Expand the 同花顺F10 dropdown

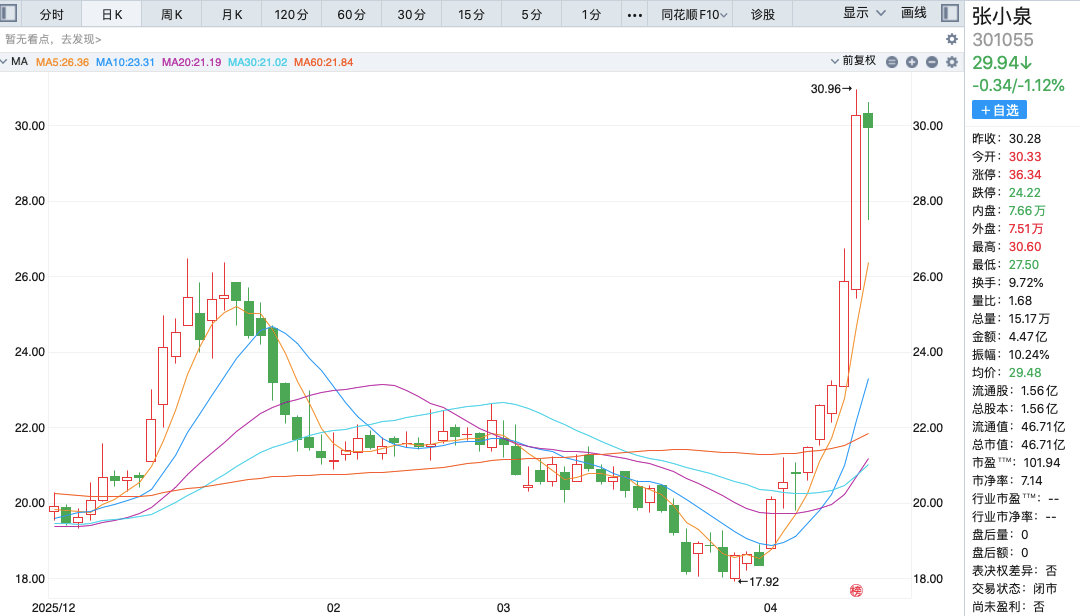pyautogui.click(x=691, y=14)
